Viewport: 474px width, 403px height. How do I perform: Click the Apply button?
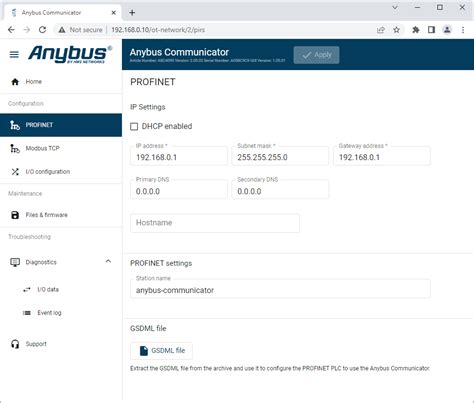[316, 55]
